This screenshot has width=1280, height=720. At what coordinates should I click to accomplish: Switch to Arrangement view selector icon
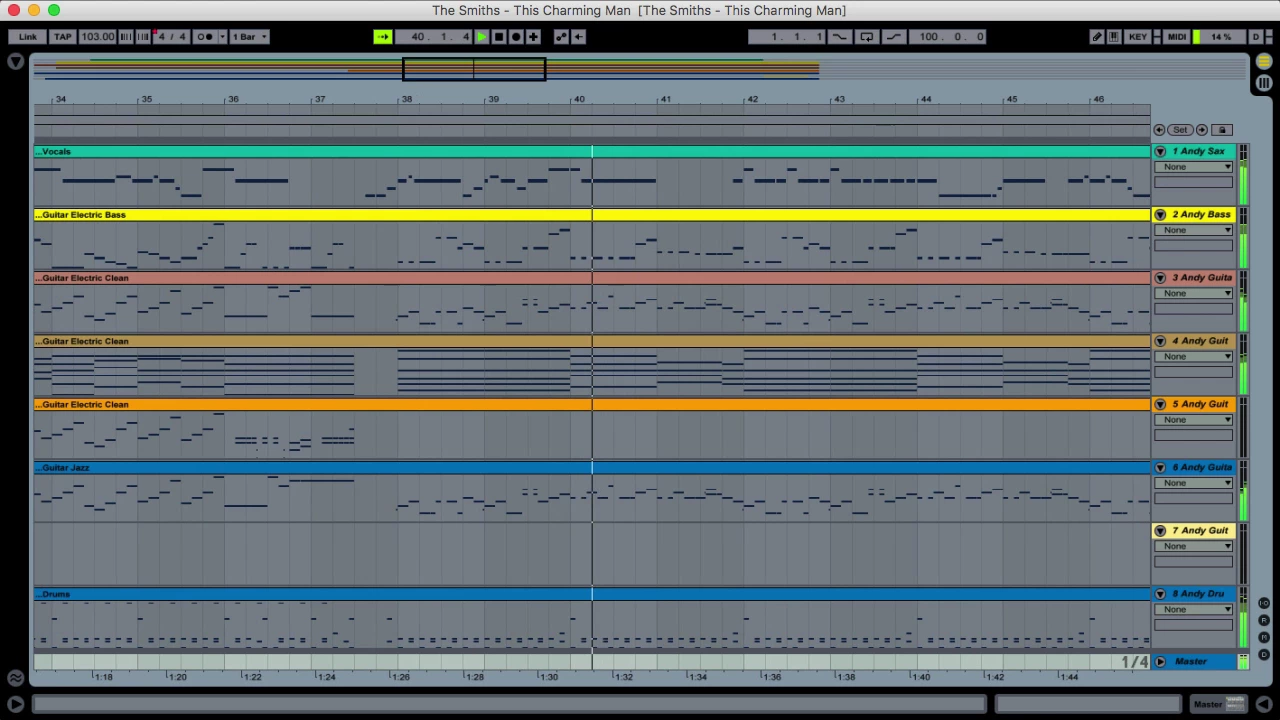pyautogui.click(x=1264, y=63)
